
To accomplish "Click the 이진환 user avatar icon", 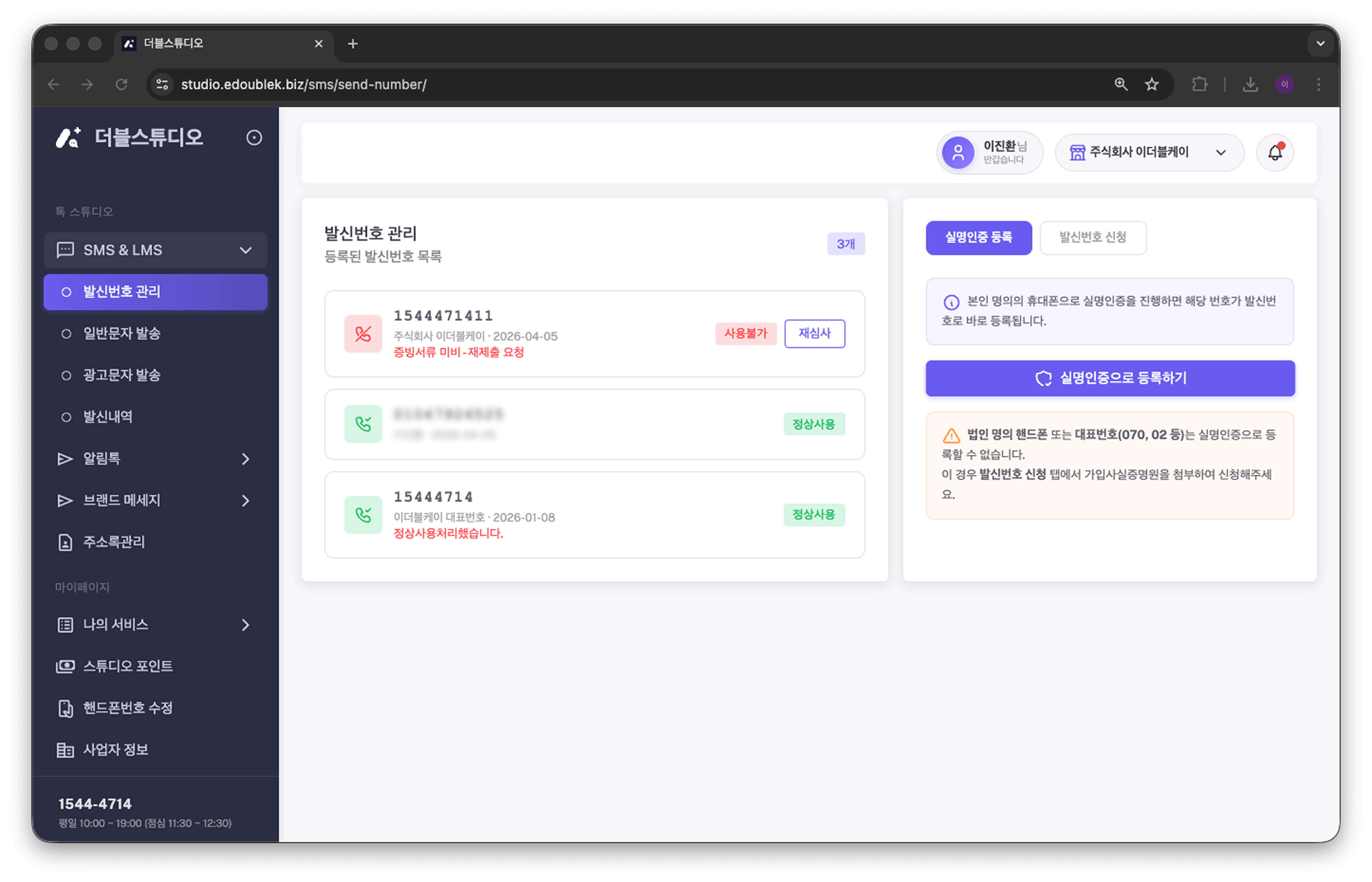I will [x=958, y=152].
